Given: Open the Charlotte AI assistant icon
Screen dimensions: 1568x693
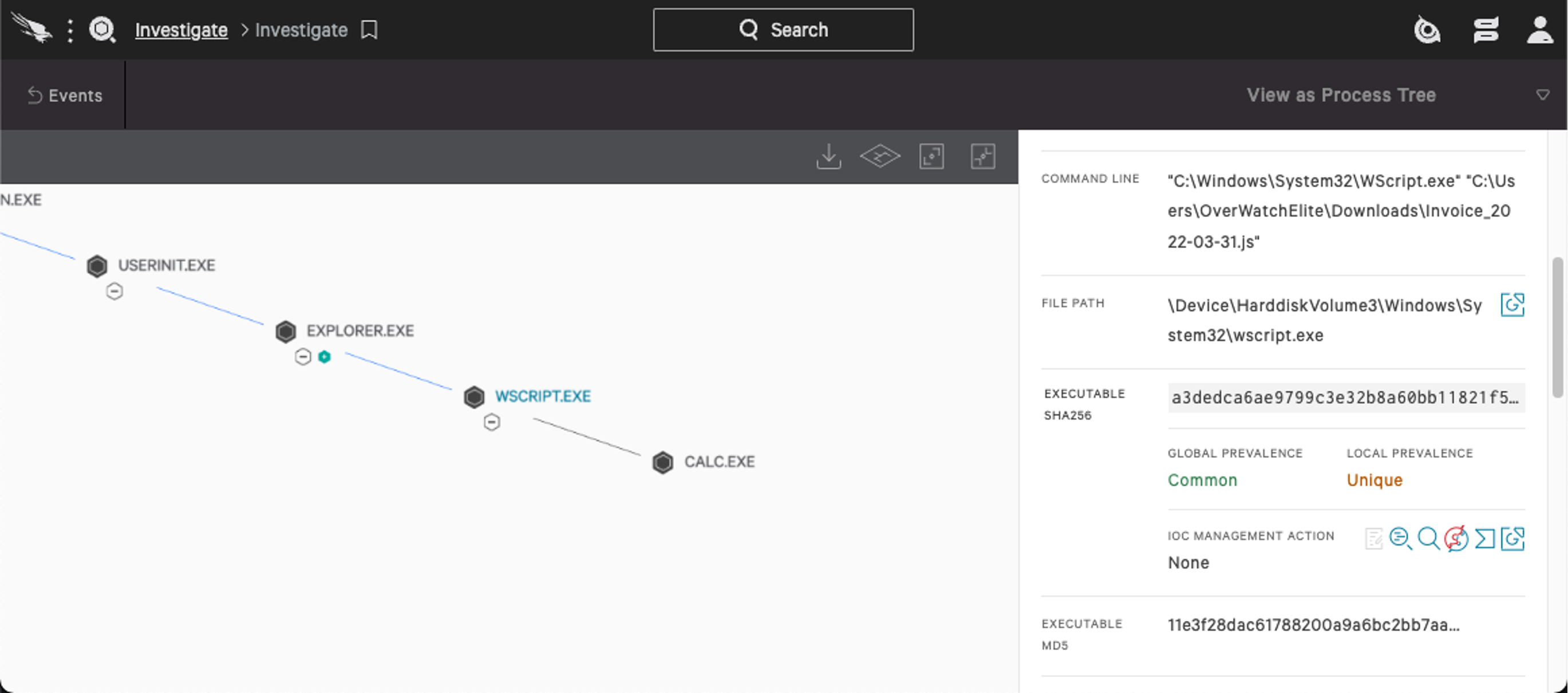Looking at the screenshot, I should (x=1427, y=30).
